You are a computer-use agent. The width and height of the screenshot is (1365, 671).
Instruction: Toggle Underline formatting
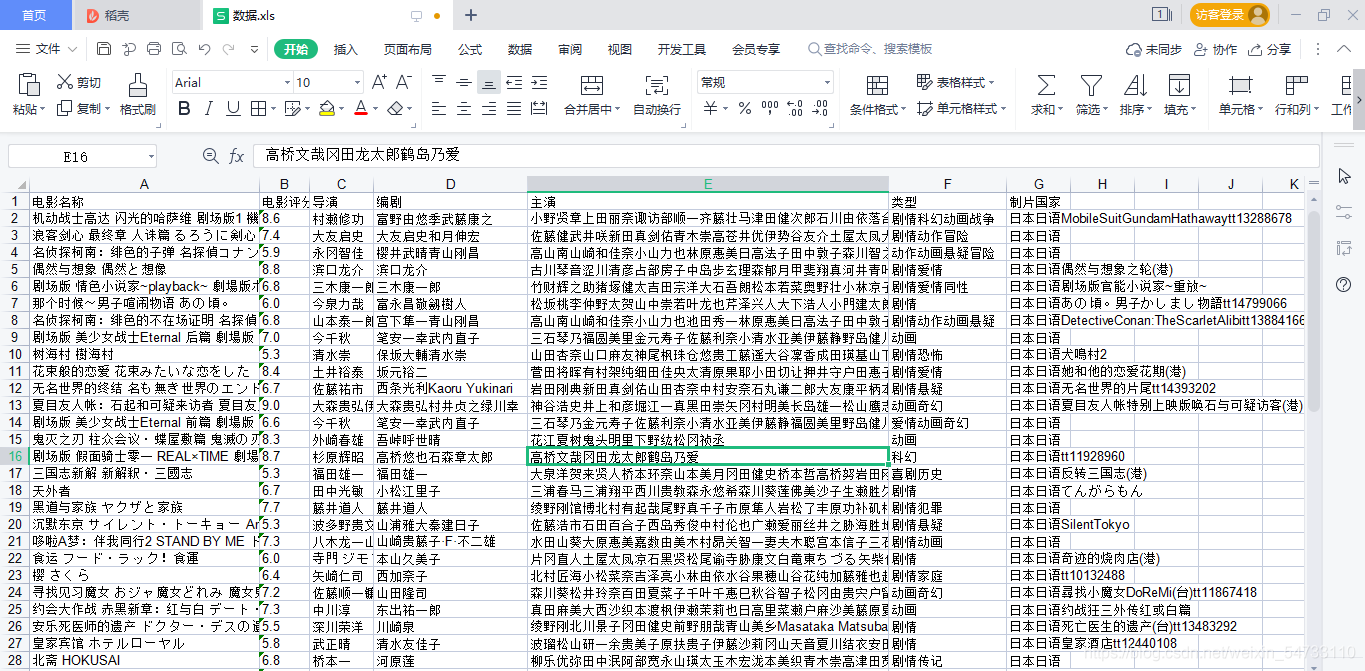point(234,109)
